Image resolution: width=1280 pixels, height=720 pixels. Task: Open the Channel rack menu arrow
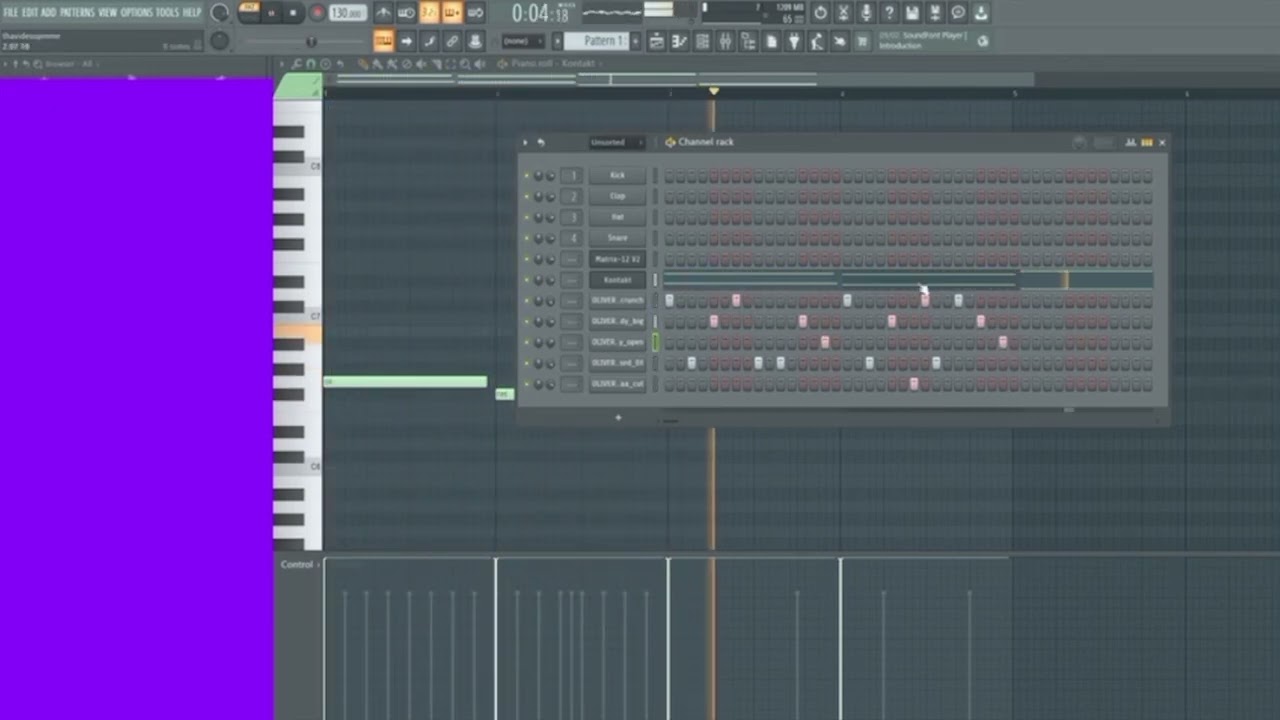point(525,142)
